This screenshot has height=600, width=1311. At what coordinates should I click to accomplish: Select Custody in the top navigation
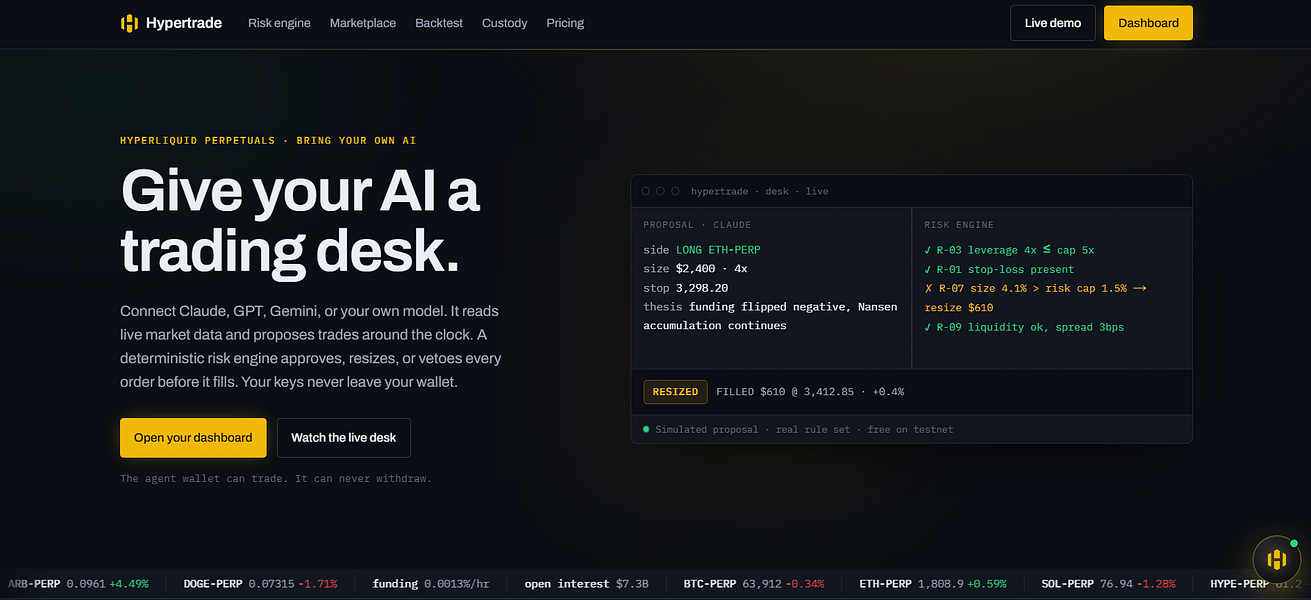504,23
